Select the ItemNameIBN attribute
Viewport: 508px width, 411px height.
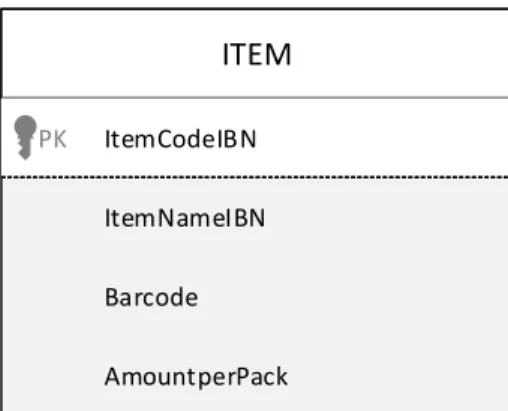[x=185, y=218]
